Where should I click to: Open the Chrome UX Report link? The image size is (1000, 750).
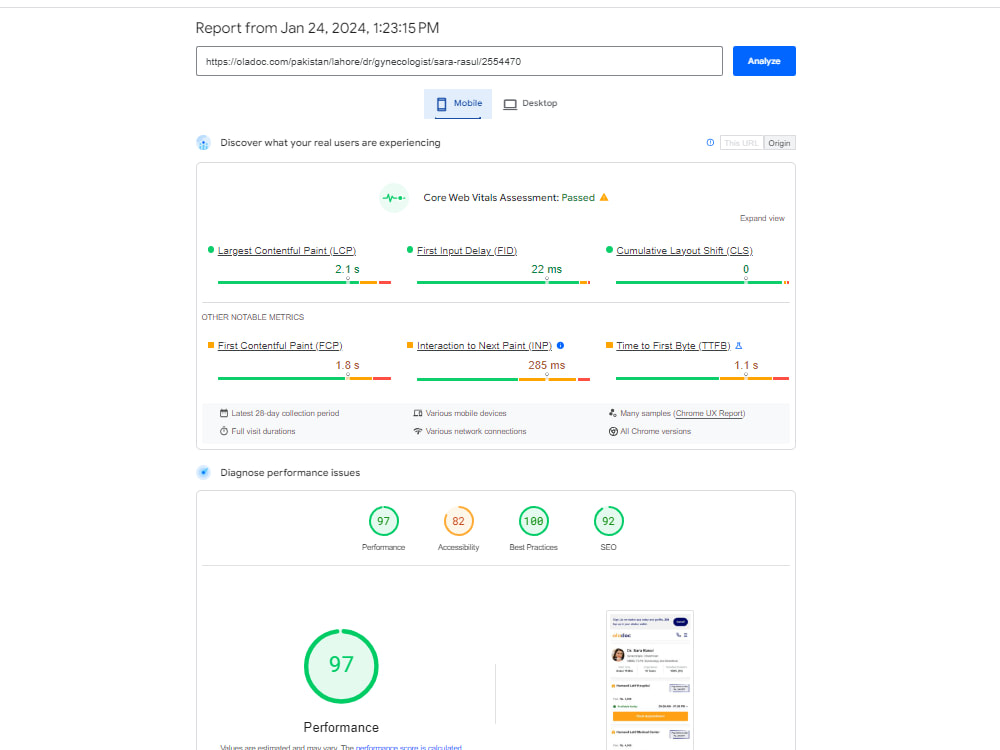(709, 413)
